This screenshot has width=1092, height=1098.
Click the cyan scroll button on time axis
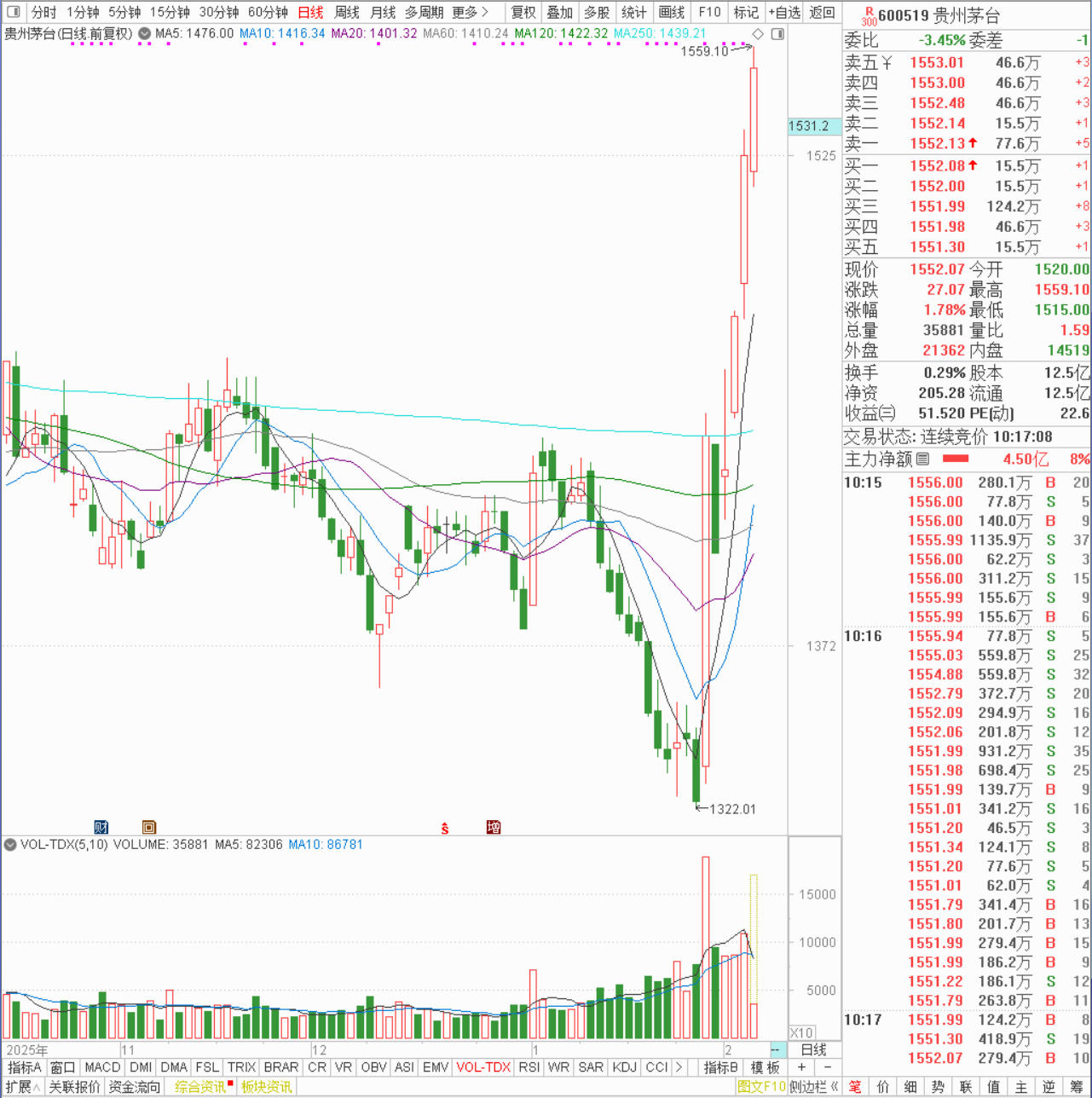(x=777, y=1049)
